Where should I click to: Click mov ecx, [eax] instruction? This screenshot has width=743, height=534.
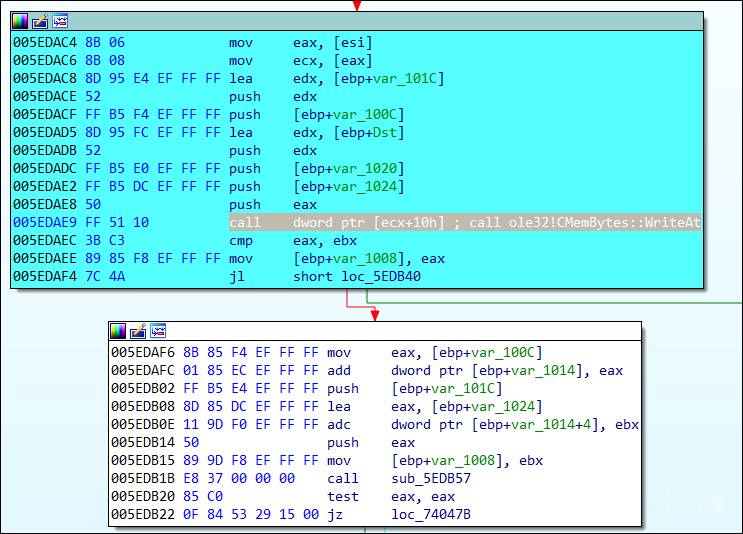(301, 61)
